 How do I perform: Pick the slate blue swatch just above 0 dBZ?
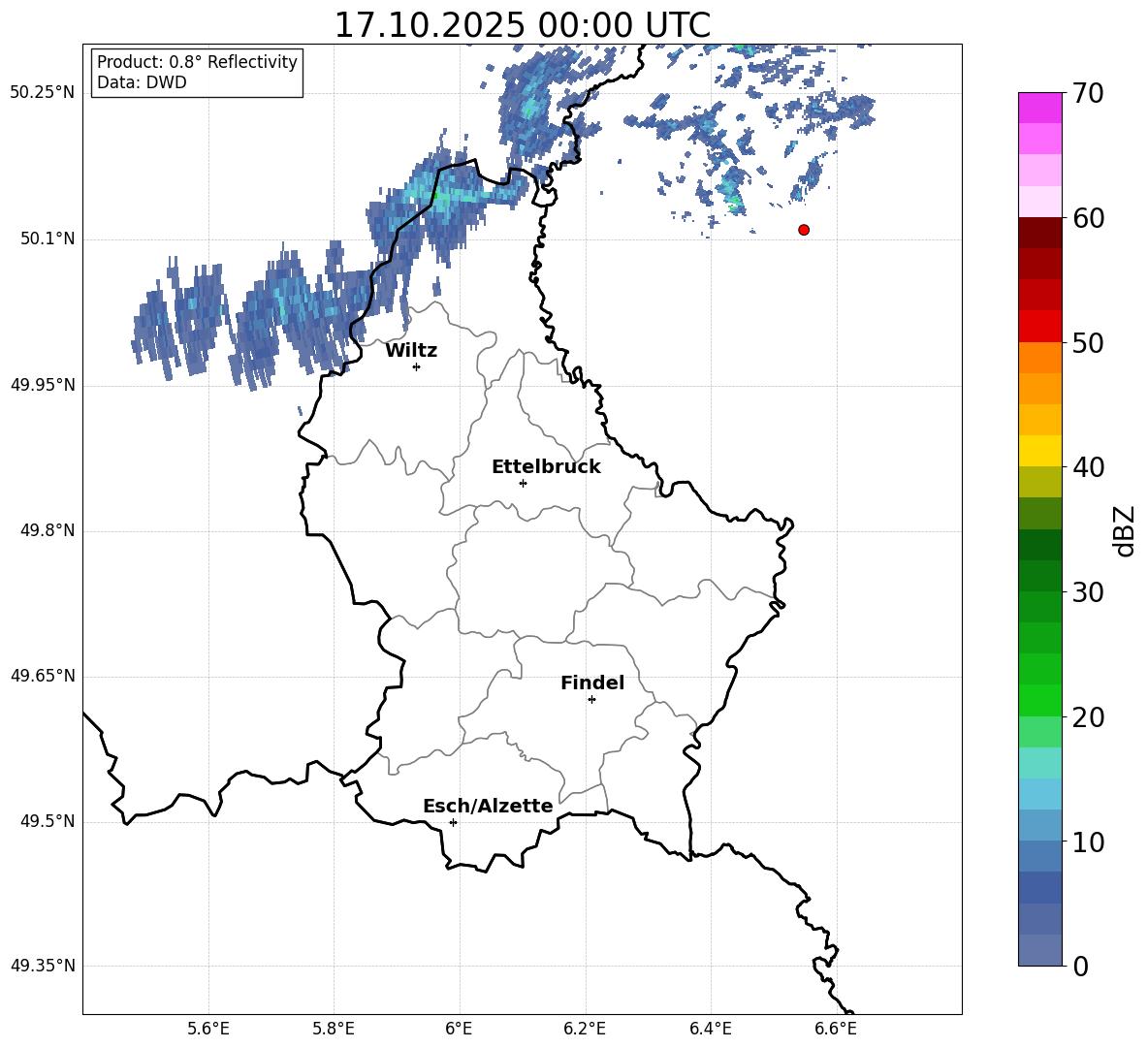click(1040, 950)
